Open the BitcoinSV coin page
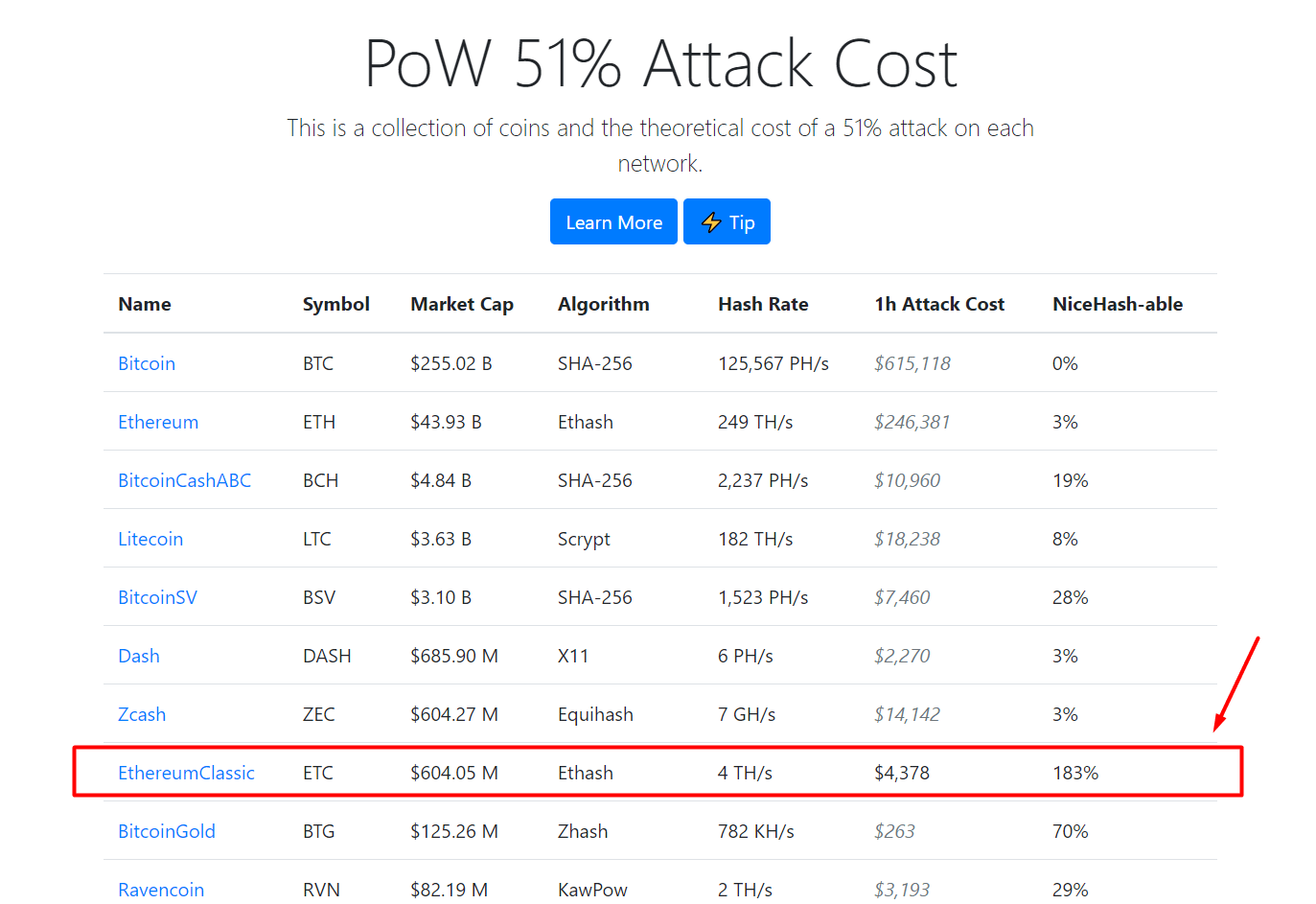 point(157,597)
